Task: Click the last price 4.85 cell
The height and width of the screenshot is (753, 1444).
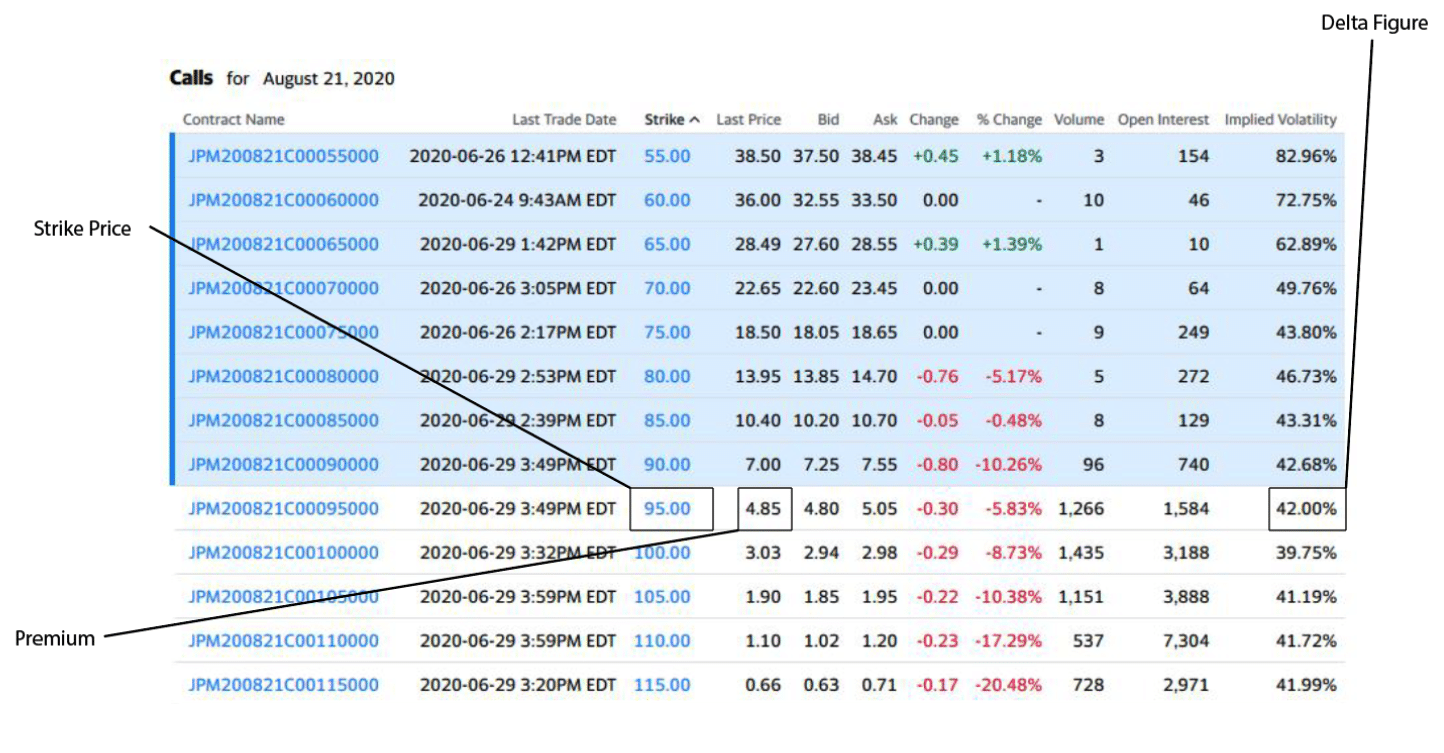Action: pos(763,508)
